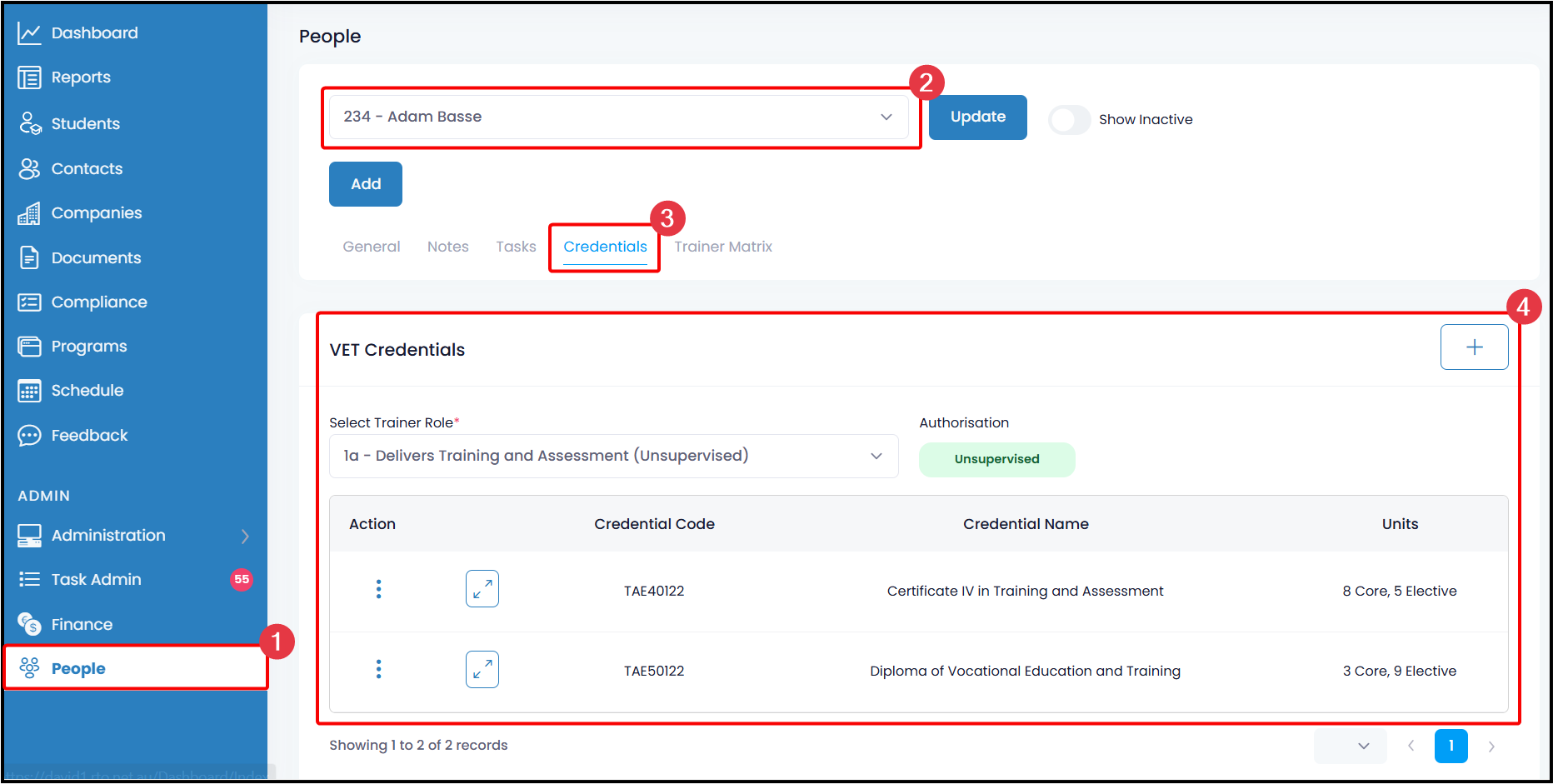The width and height of the screenshot is (1553, 784).
Task: Expand the TAE50122 credential details
Action: point(482,669)
